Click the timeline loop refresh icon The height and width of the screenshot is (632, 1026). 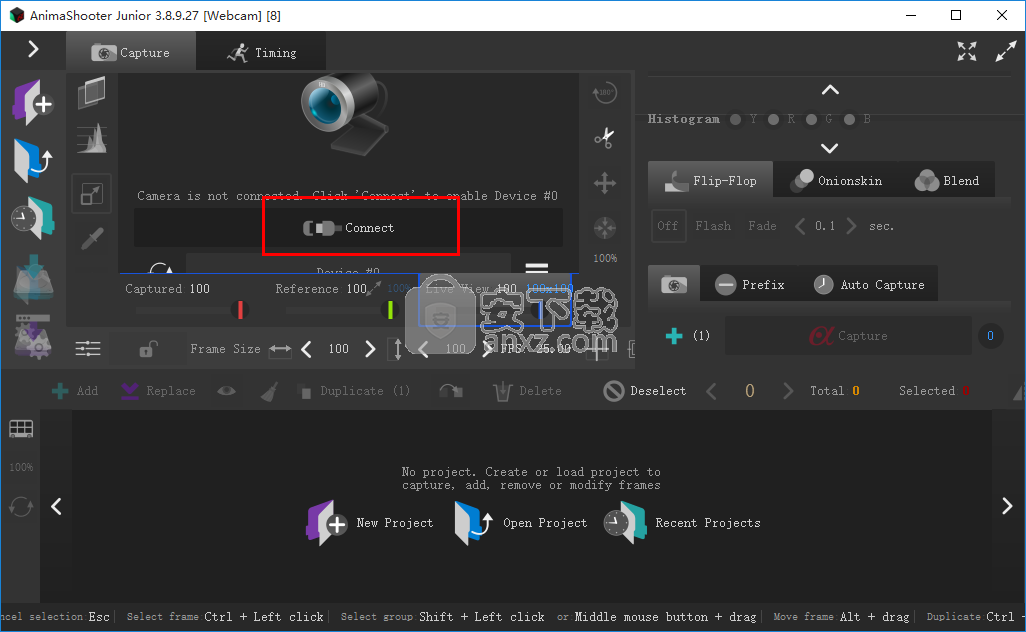[21, 506]
